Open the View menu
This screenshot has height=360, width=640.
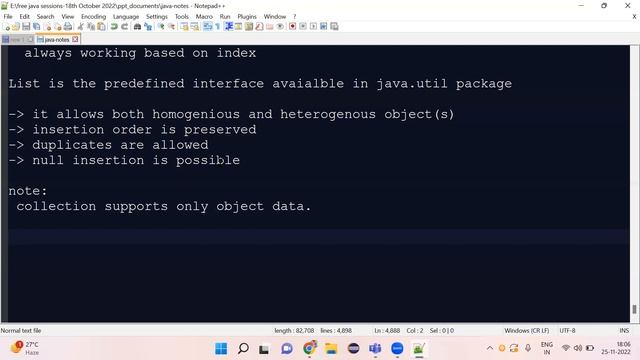point(68,16)
